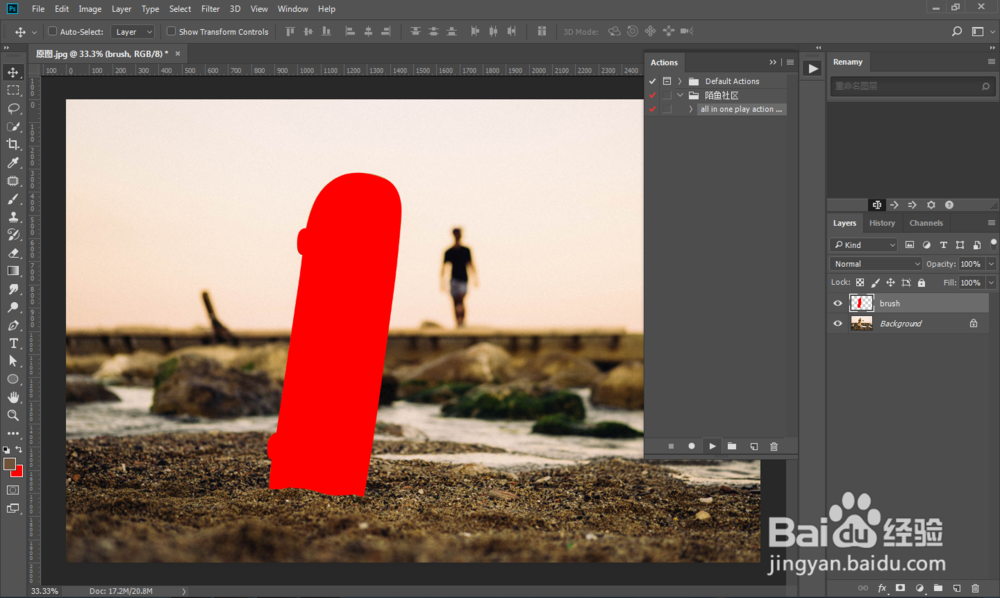Delete action using Actions trash icon

tap(774, 446)
